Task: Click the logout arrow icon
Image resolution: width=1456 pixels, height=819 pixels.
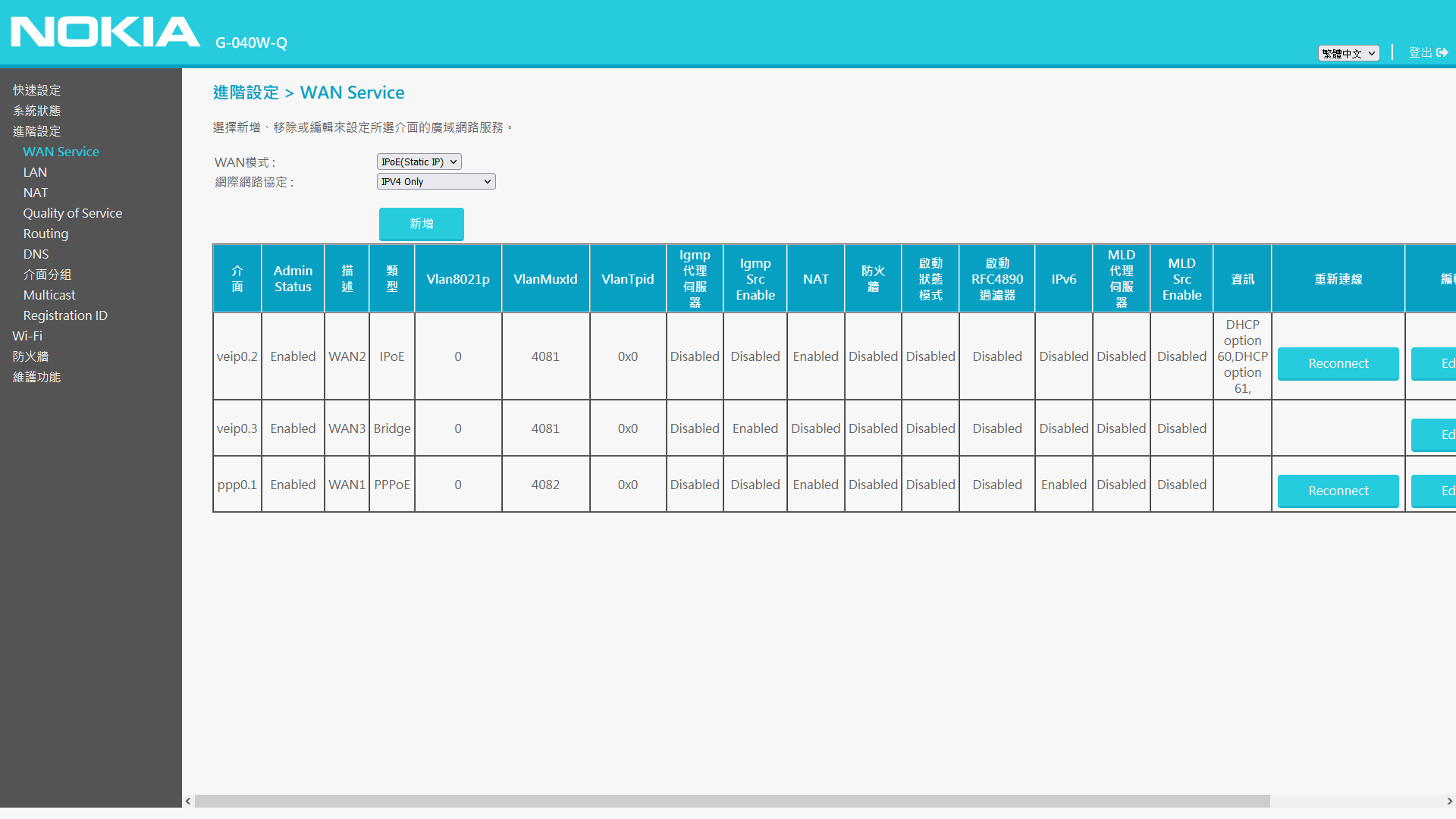Action: point(1442,52)
